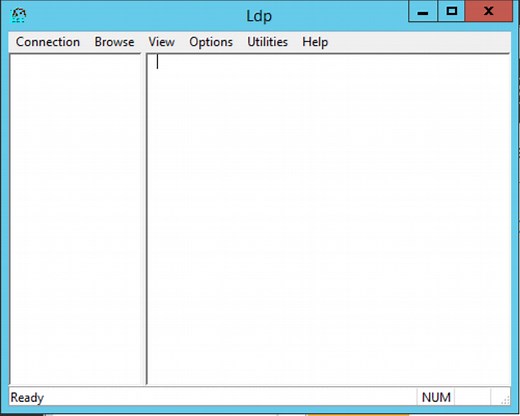Click inside the left tree pane

[76, 219]
